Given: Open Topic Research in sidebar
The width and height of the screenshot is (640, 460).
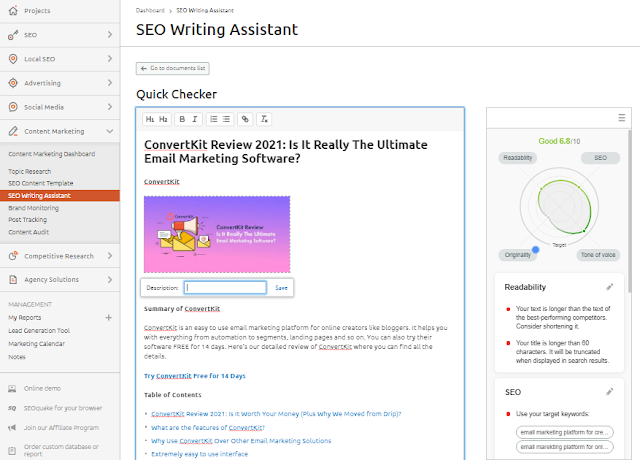Looking at the screenshot, I should click(30, 171).
